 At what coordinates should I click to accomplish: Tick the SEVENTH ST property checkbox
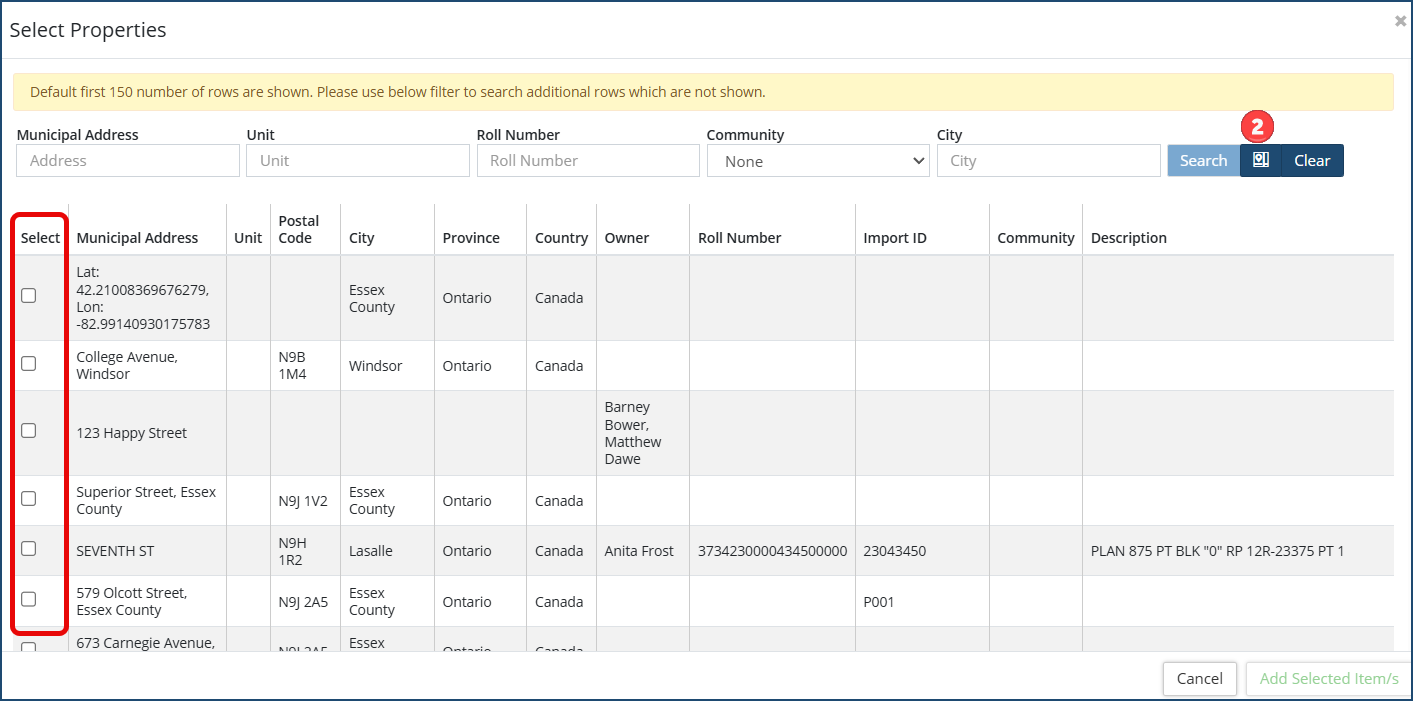coord(29,549)
